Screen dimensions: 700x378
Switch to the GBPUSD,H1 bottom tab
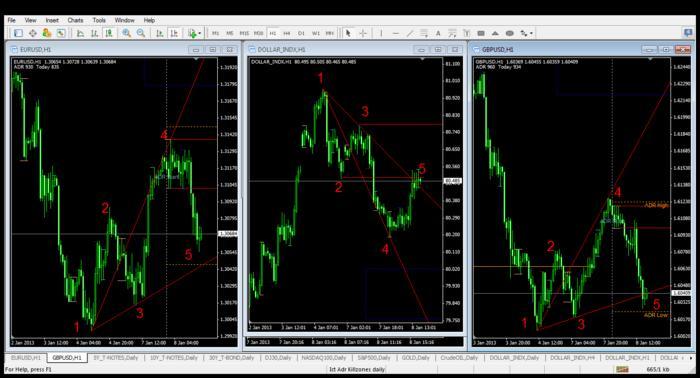click(67, 358)
